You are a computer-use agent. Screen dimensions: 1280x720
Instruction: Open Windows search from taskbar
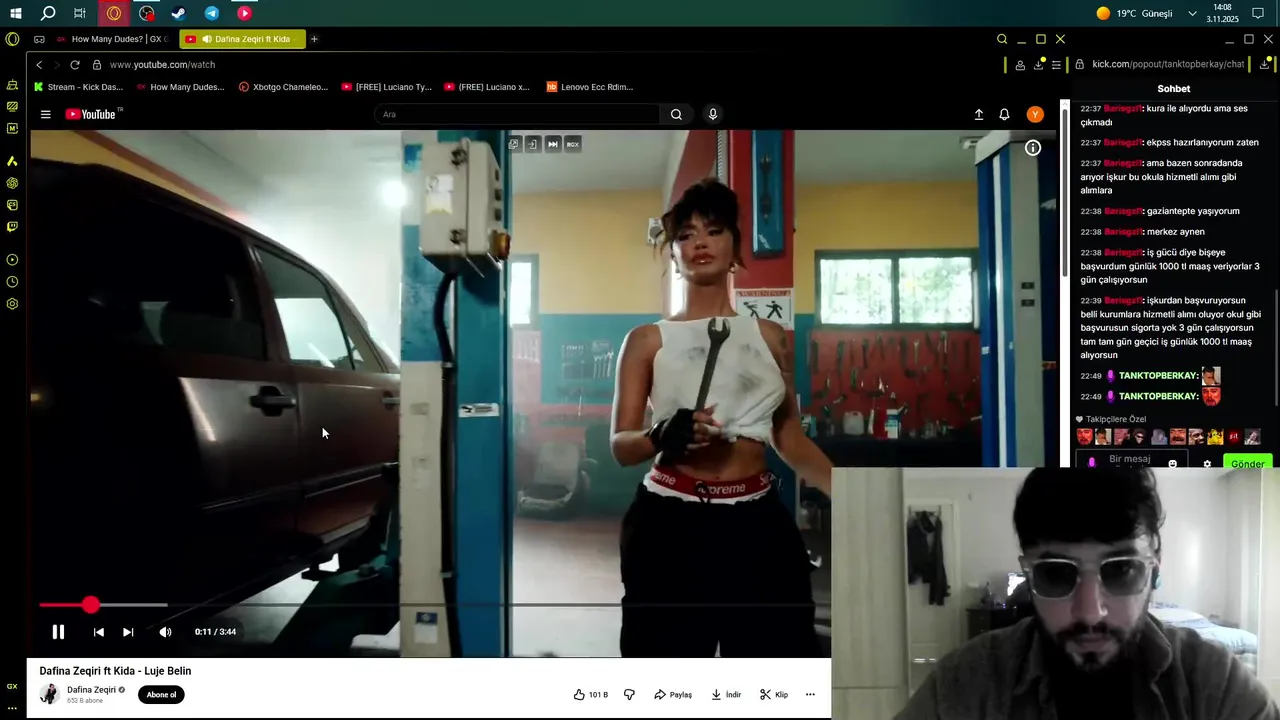pos(48,14)
